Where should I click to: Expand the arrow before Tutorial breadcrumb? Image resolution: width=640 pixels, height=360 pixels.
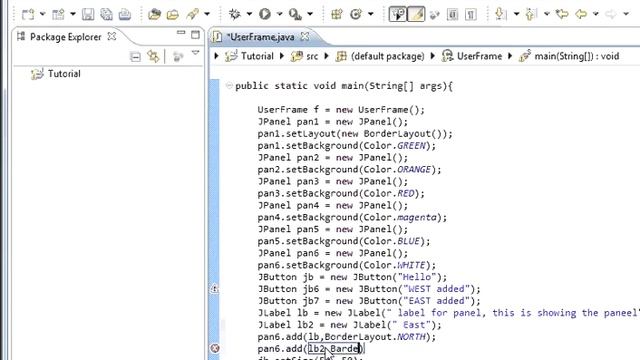216,56
